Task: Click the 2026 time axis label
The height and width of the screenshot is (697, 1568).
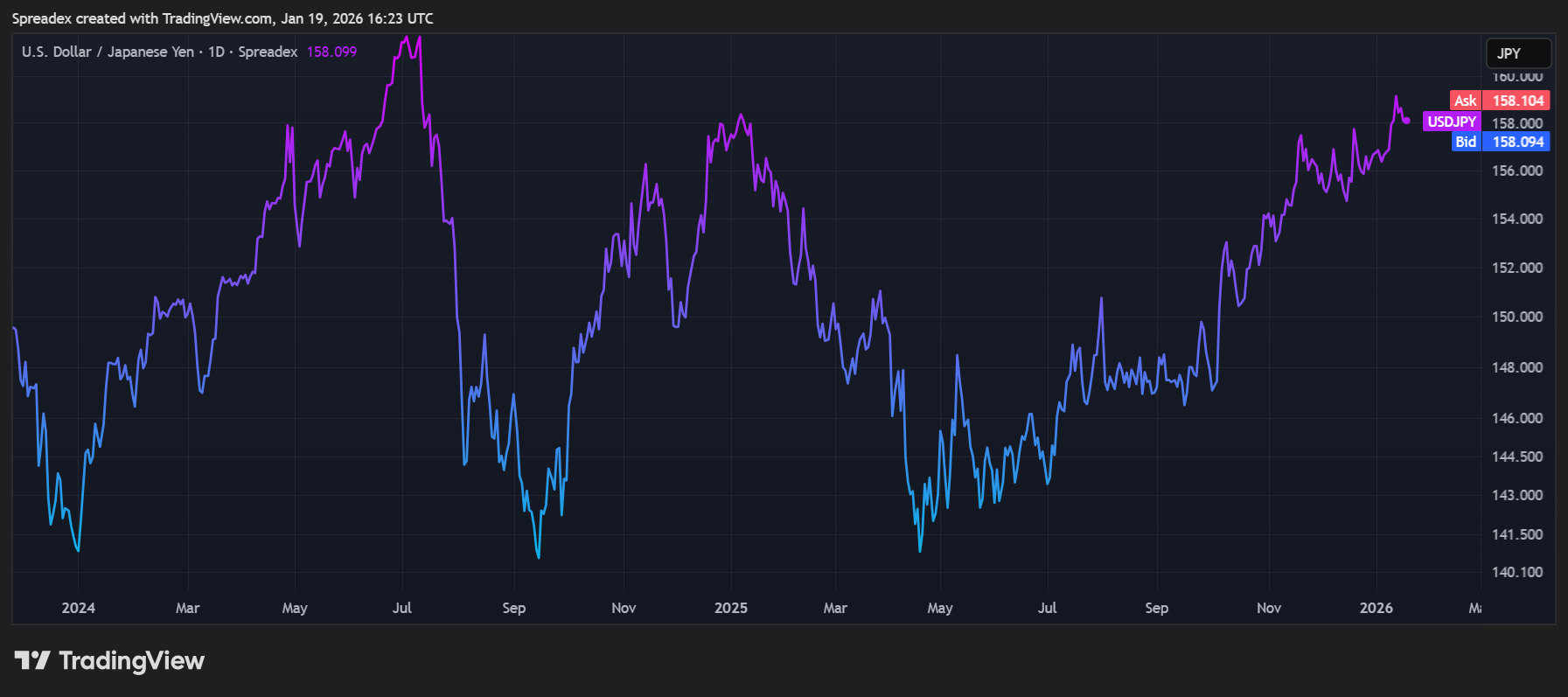Action: pos(1376,608)
